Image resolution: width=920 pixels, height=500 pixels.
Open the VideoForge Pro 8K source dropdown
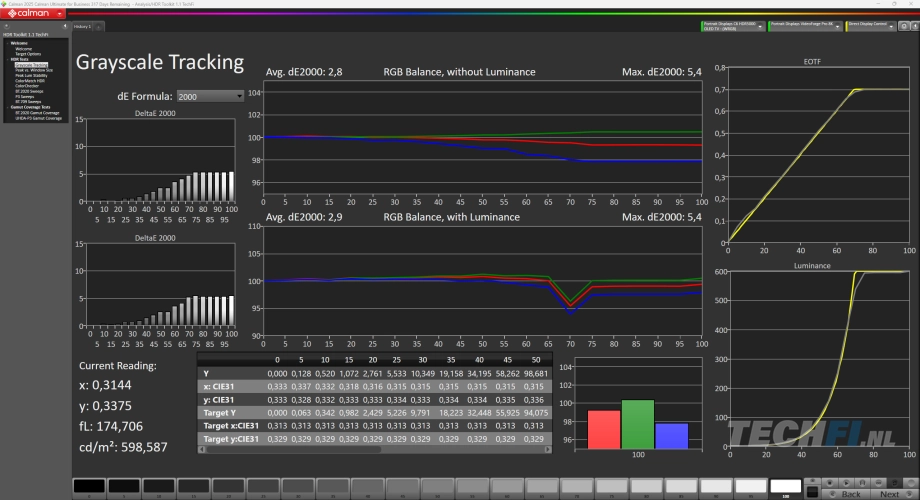[803, 25]
